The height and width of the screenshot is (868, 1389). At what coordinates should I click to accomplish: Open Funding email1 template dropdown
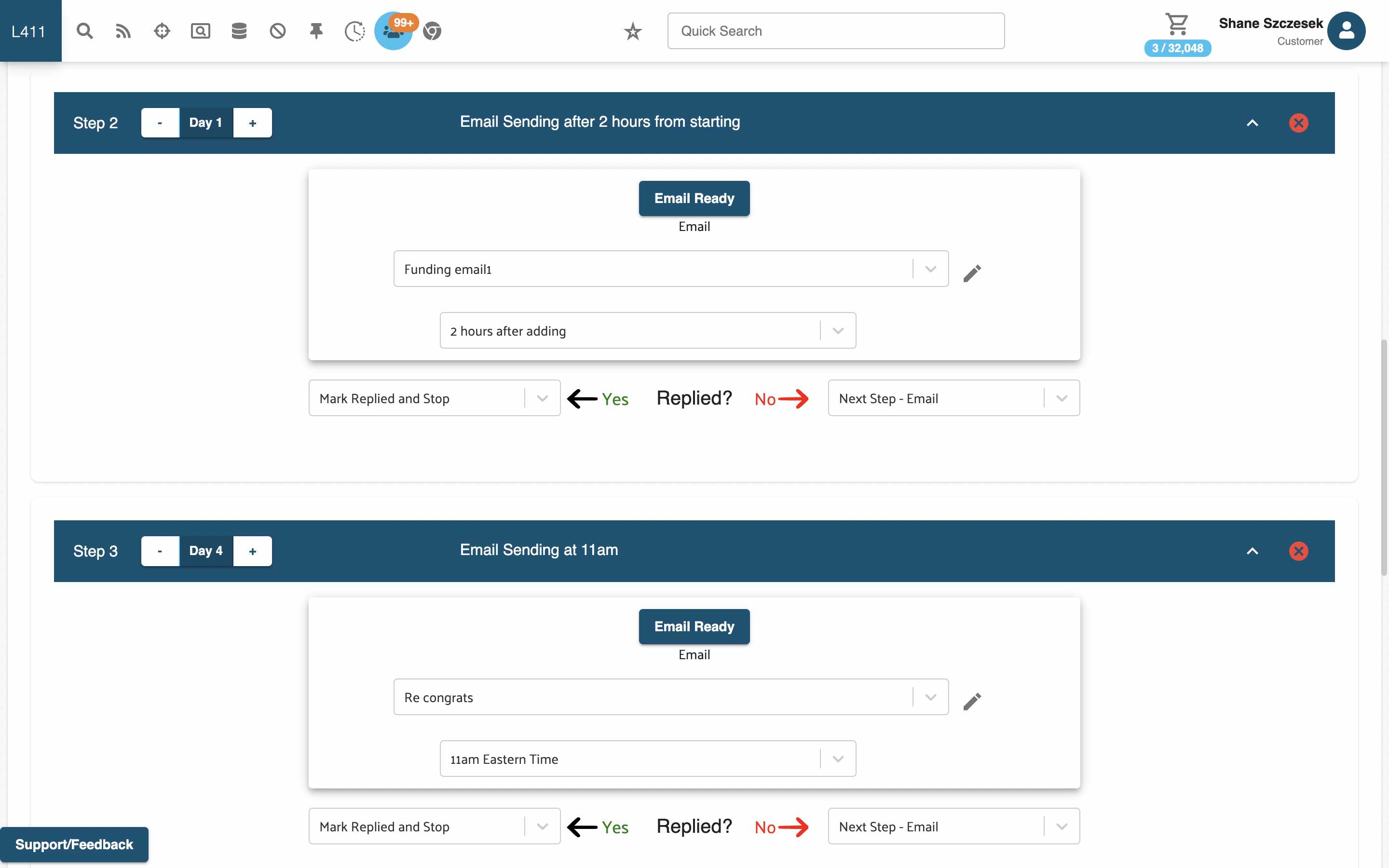click(930, 269)
